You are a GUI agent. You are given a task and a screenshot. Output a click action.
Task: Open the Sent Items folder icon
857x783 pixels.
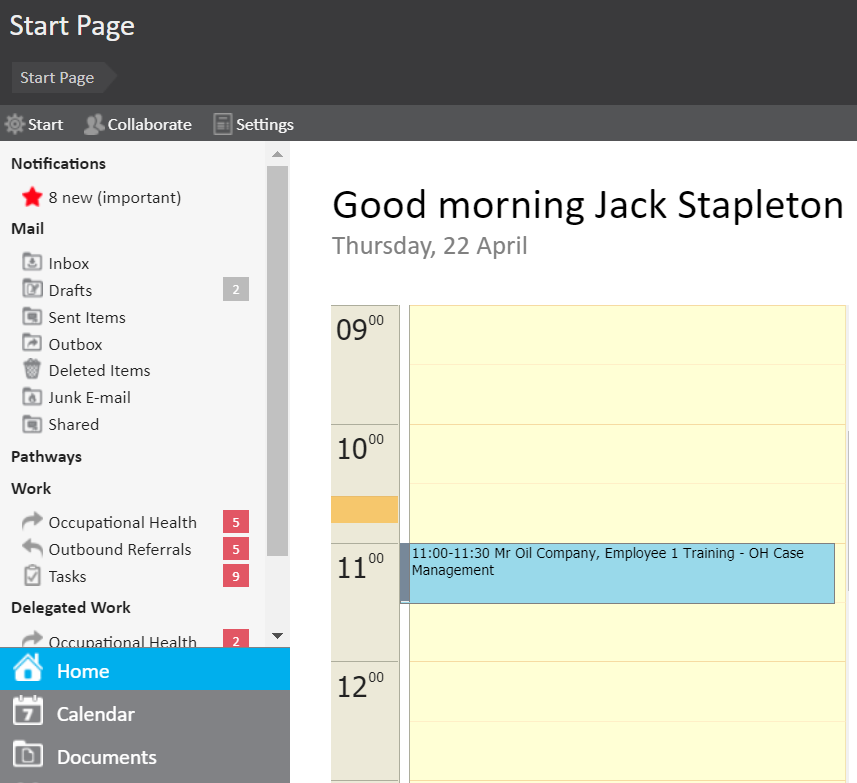pos(32,317)
